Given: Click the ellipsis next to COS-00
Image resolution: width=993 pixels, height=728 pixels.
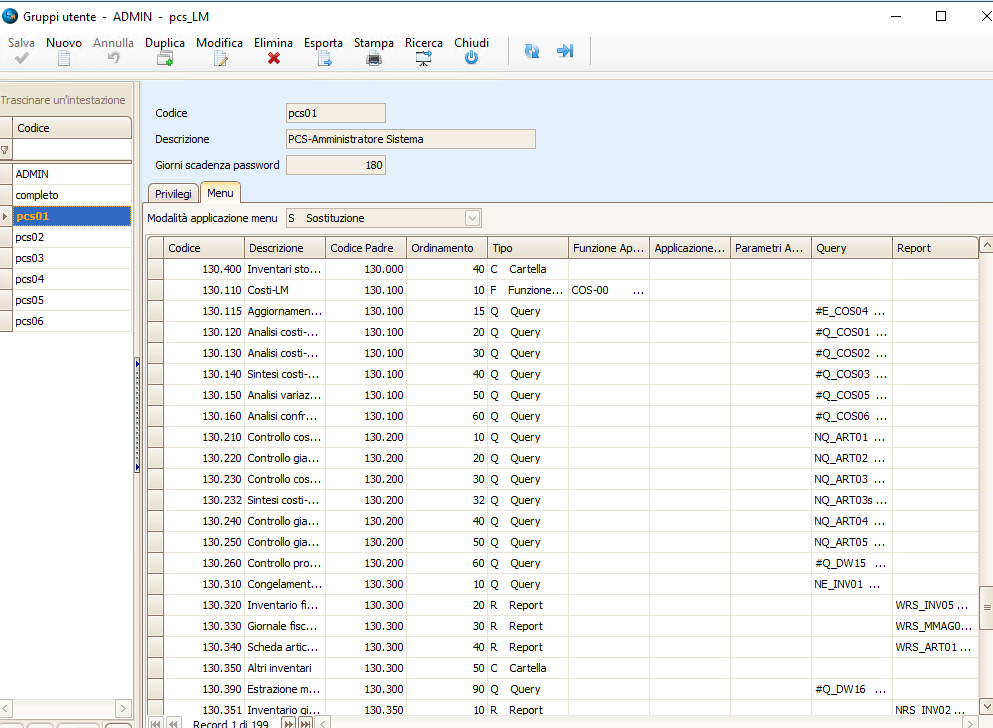Looking at the screenshot, I should tap(639, 290).
